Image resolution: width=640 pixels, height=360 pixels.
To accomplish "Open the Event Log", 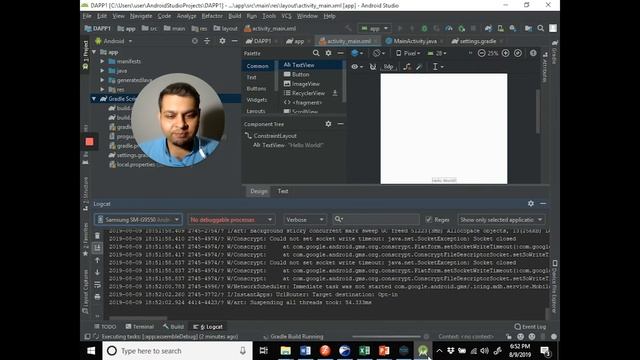I will pos(530,327).
